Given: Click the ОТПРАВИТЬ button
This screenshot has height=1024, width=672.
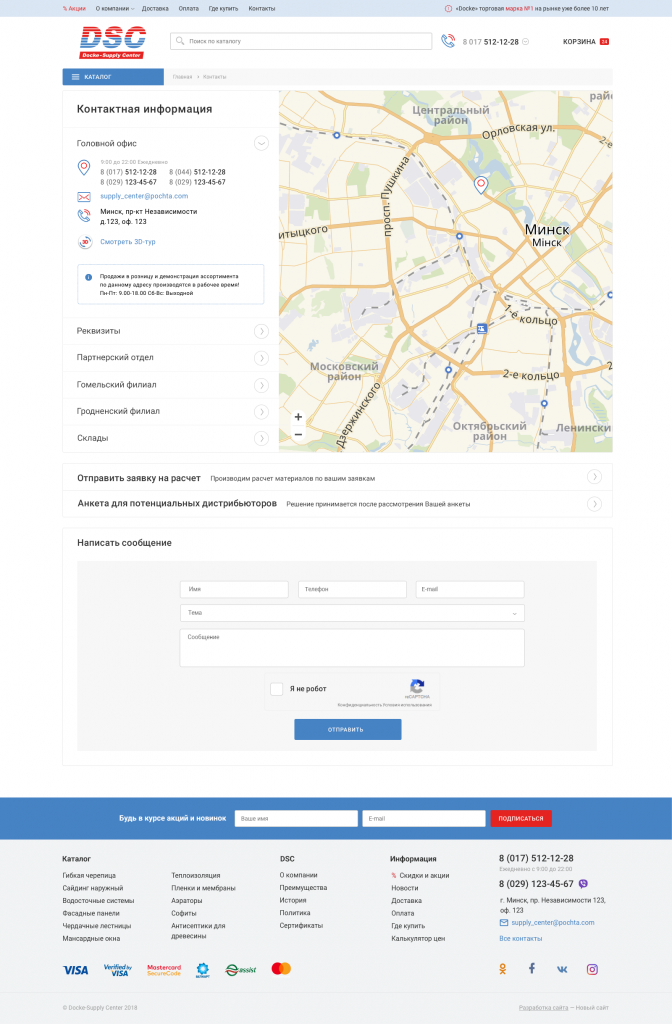Looking at the screenshot, I should 347,729.
